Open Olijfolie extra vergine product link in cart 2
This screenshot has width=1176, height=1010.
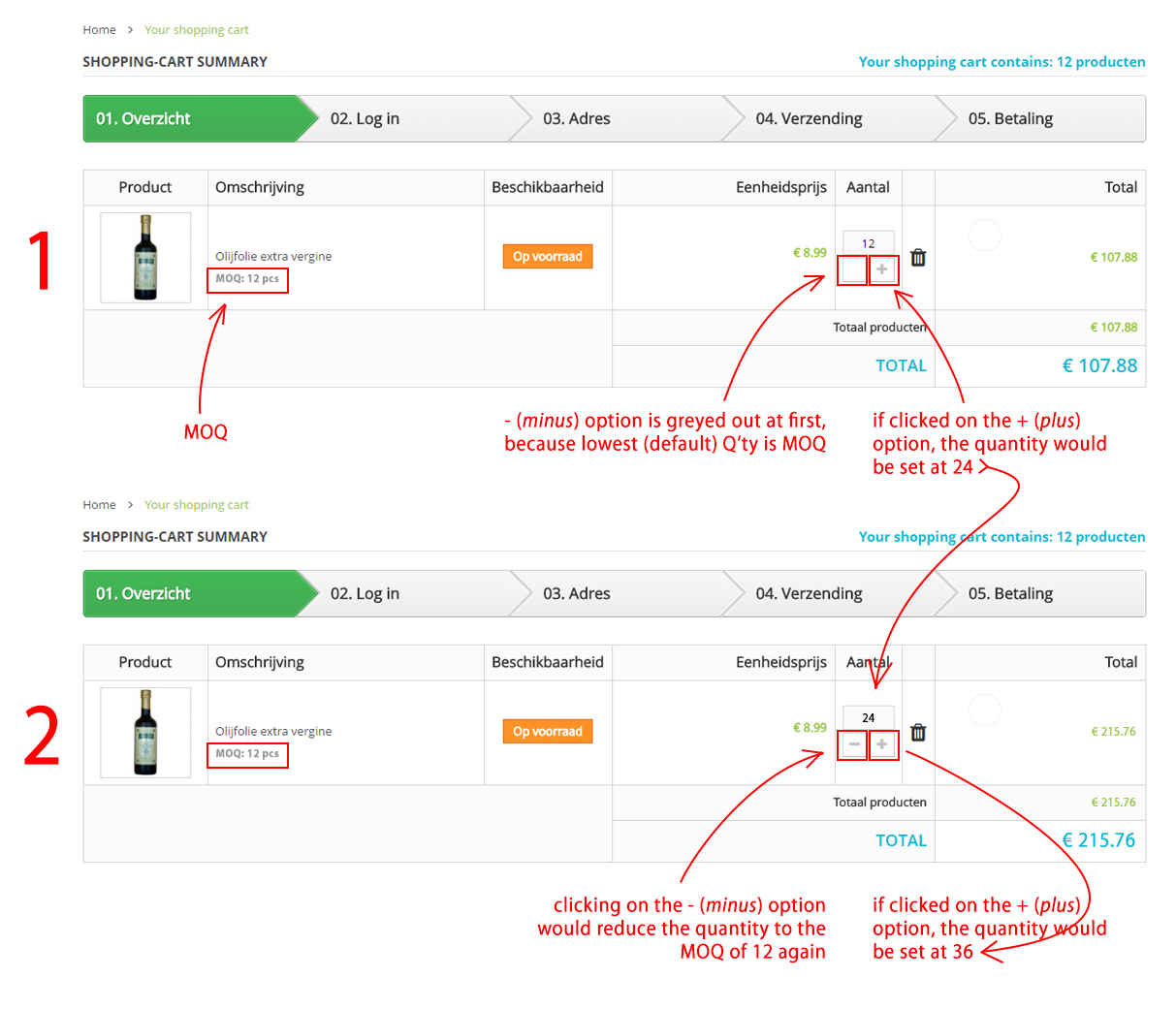click(273, 732)
